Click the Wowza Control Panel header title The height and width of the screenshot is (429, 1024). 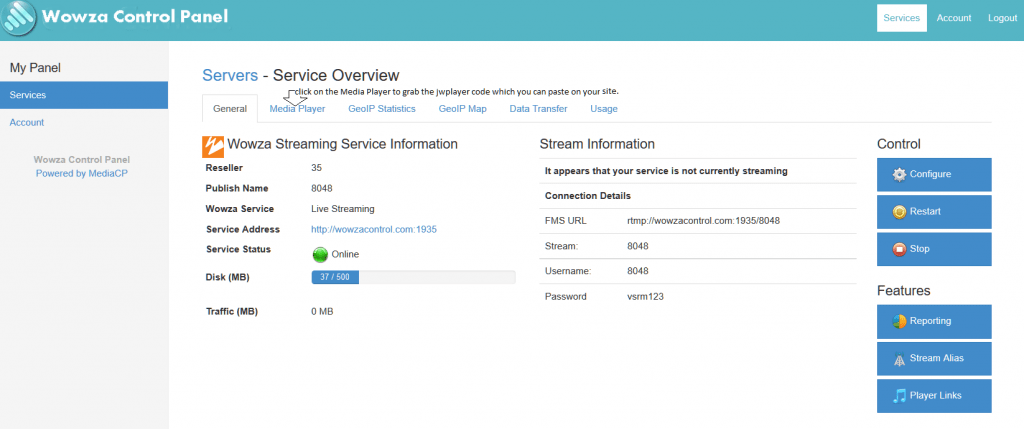pos(135,16)
